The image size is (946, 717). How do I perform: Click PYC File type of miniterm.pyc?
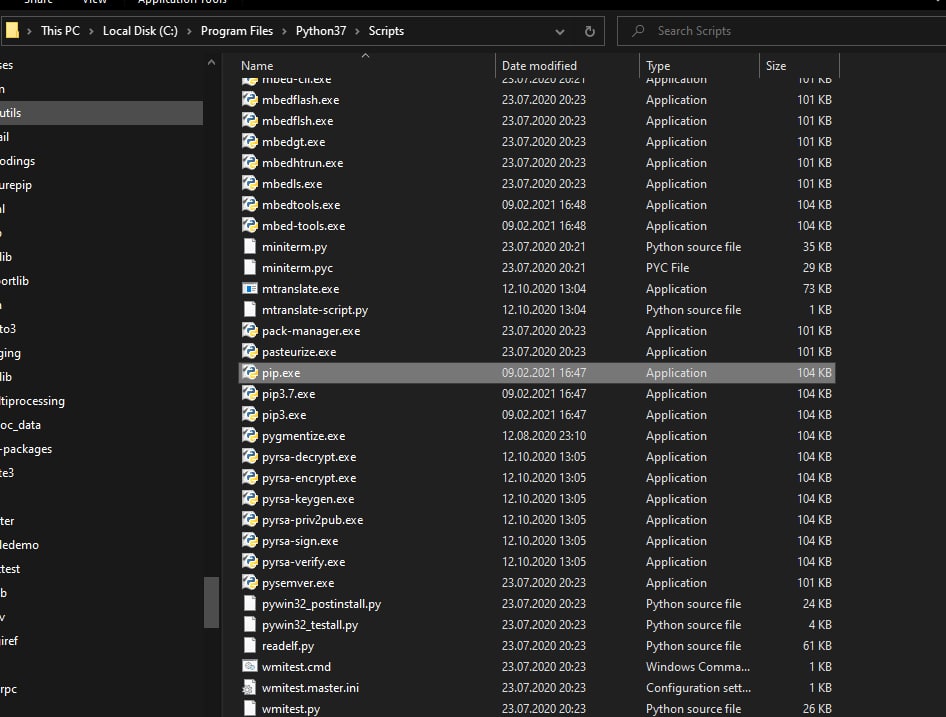coord(667,267)
